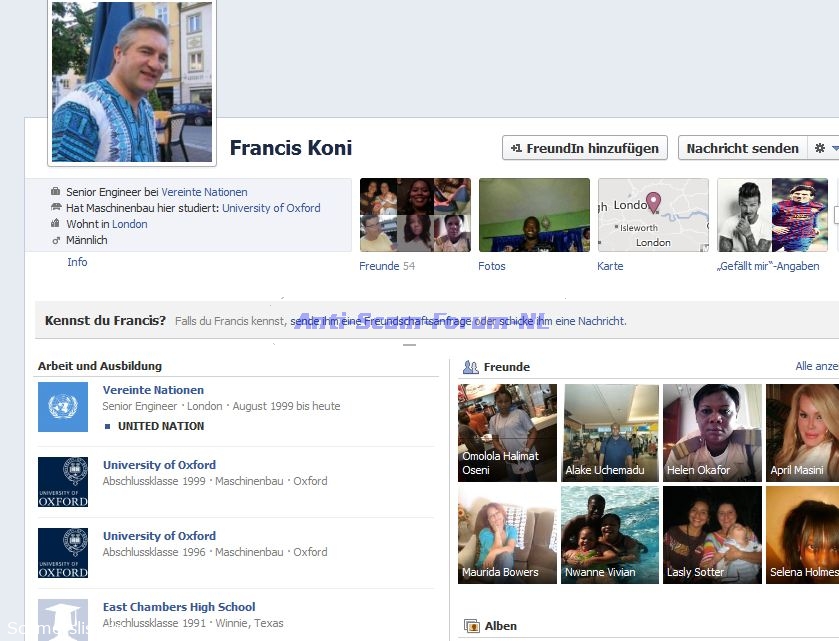Open the gear settings dropdown
The width and height of the screenshot is (839, 641).
[823, 148]
